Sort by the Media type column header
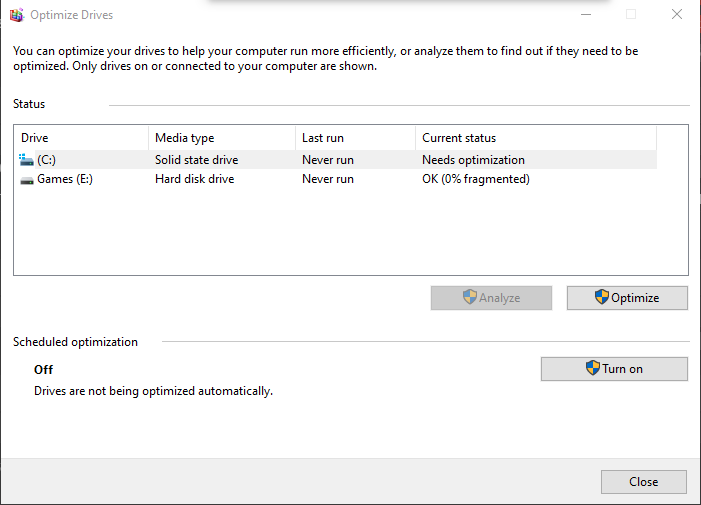Image resolution: width=701 pixels, height=505 pixels. tap(222, 138)
